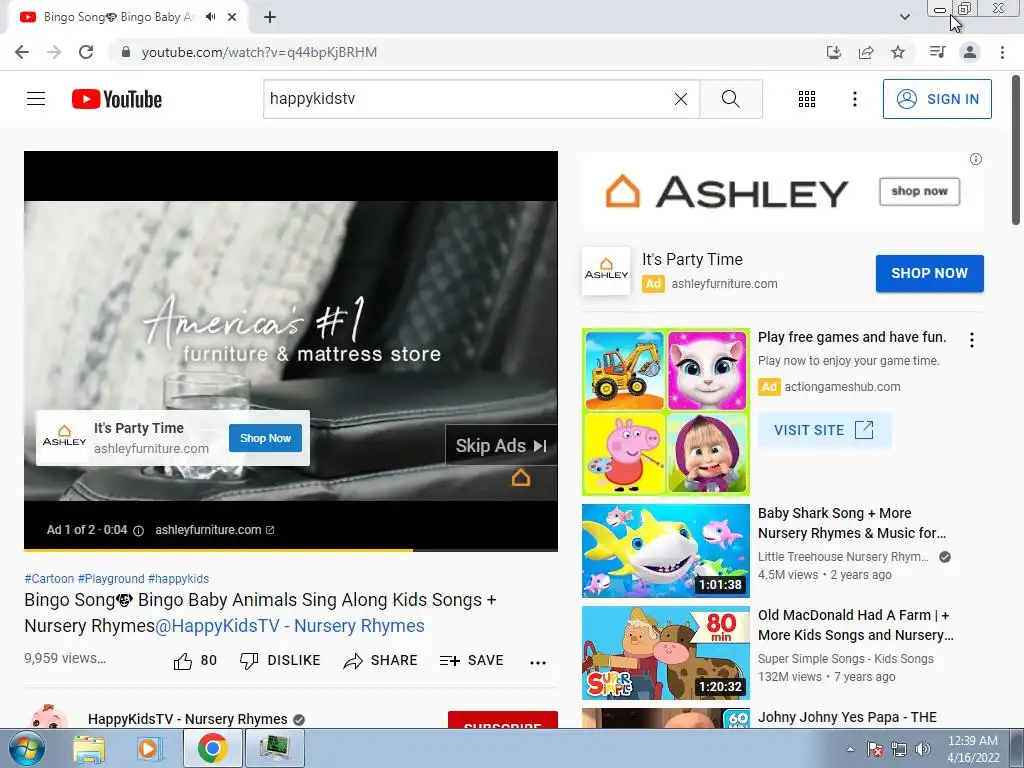The image size is (1024, 768).
Task: Go back in browser history
Action: (x=22, y=52)
